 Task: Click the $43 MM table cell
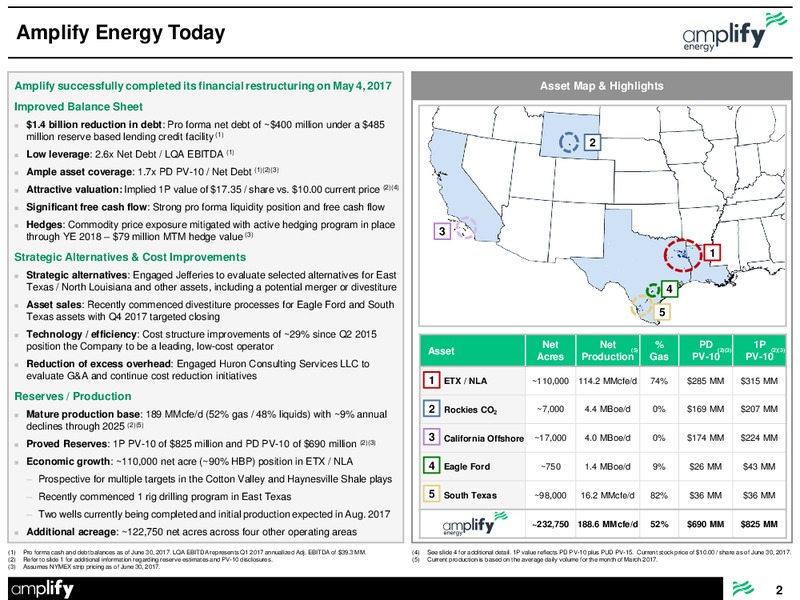coord(759,466)
